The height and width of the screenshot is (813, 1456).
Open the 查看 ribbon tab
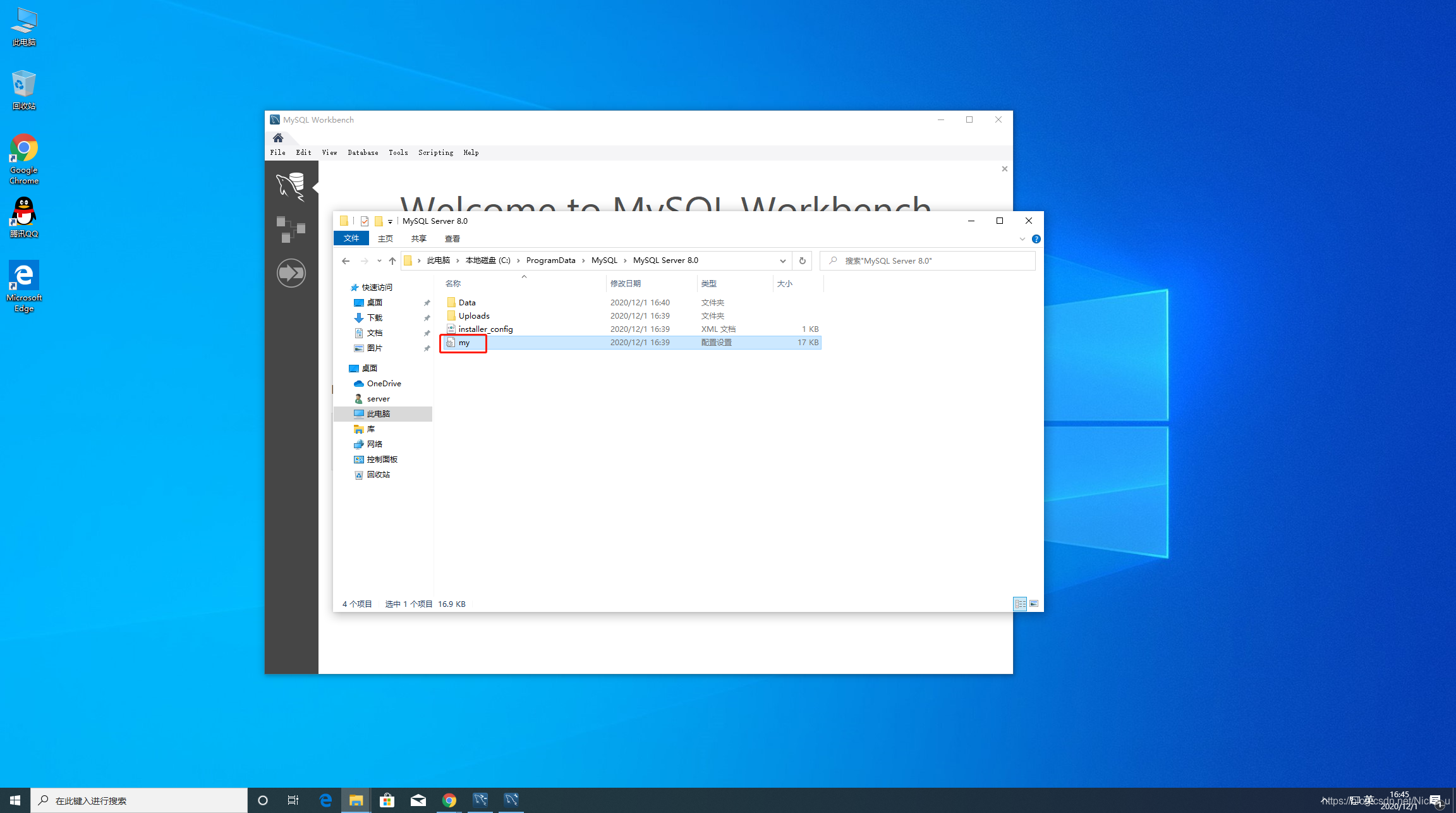(452, 238)
